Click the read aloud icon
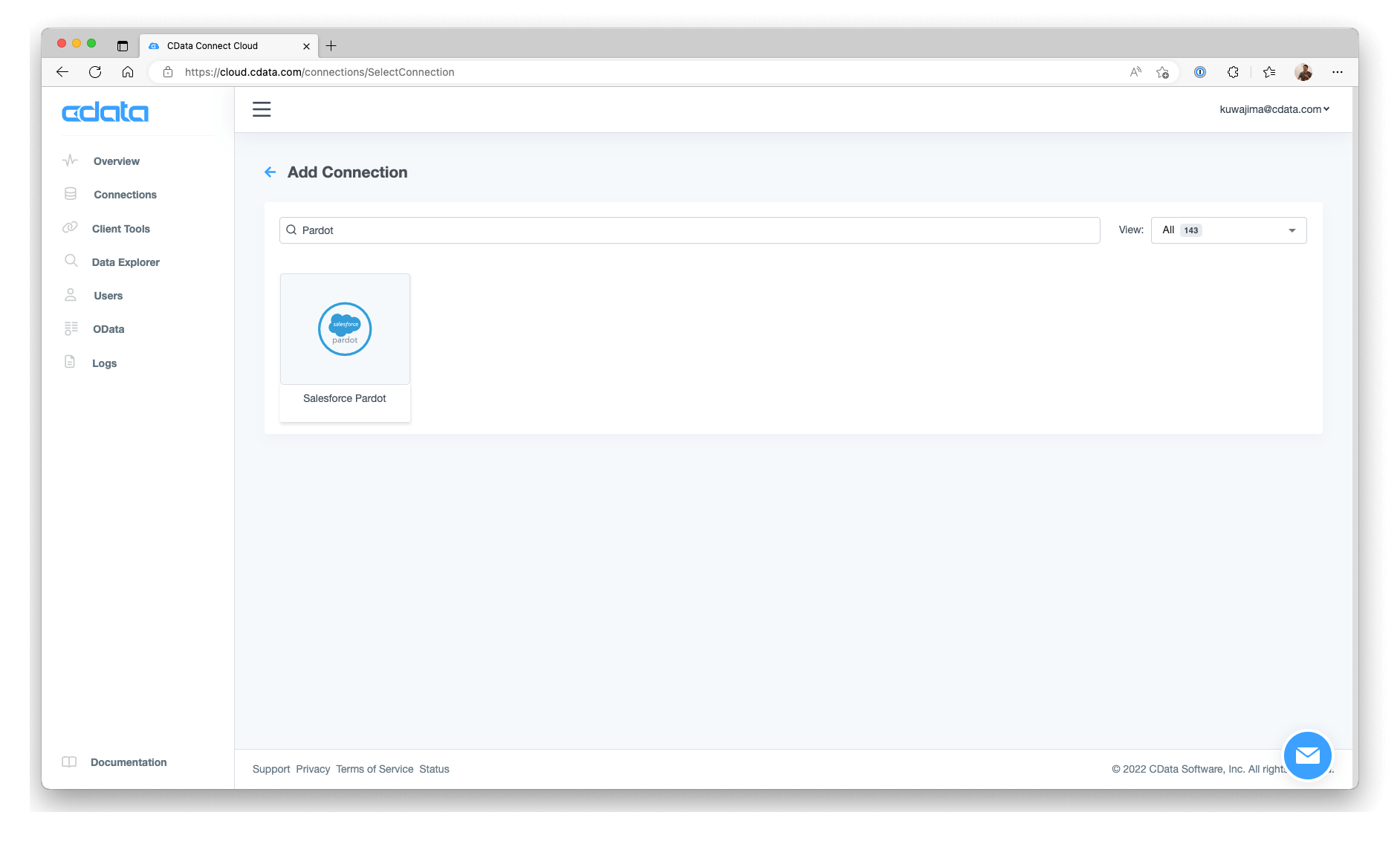1400x844 pixels. coord(1135,72)
